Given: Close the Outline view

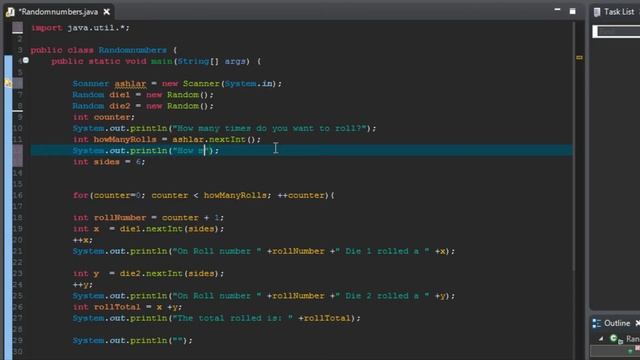Looking at the screenshot, I should pyautogui.click(x=637, y=323).
